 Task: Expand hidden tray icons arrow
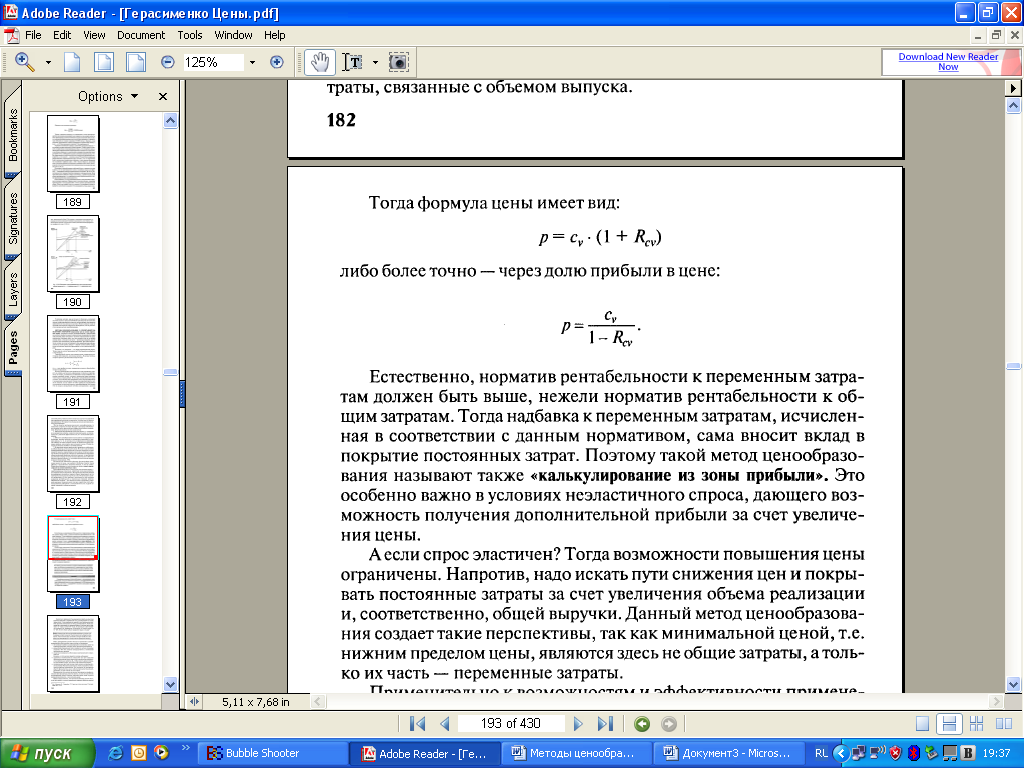click(841, 754)
